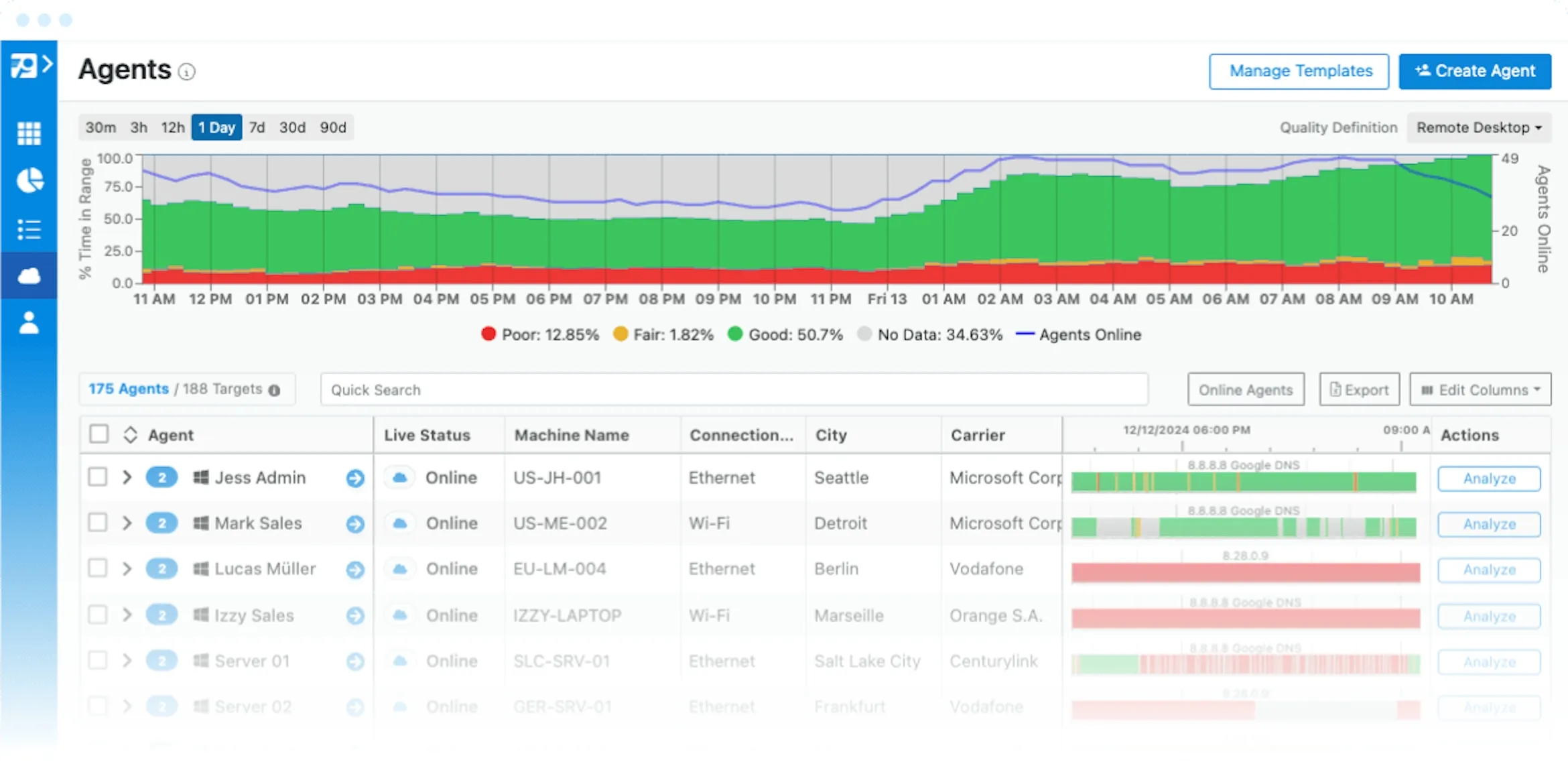Open the grid dashboard sidebar icon

[x=29, y=133]
